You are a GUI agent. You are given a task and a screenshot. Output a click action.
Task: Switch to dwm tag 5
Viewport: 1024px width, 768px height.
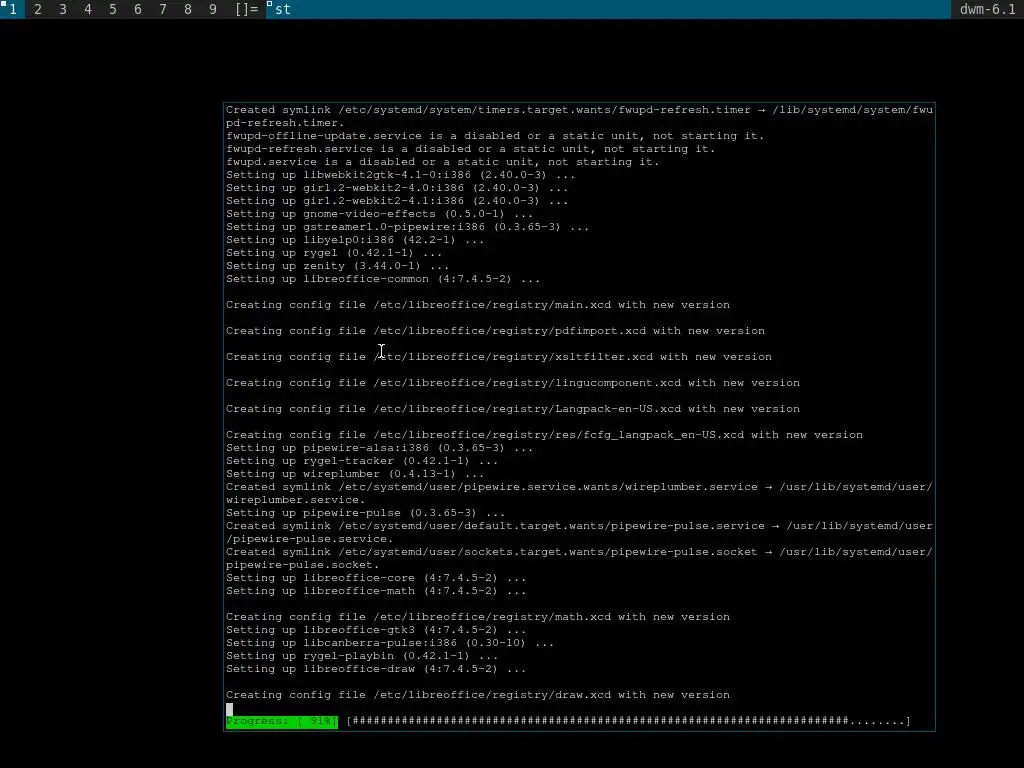pyautogui.click(x=112, y=9)
